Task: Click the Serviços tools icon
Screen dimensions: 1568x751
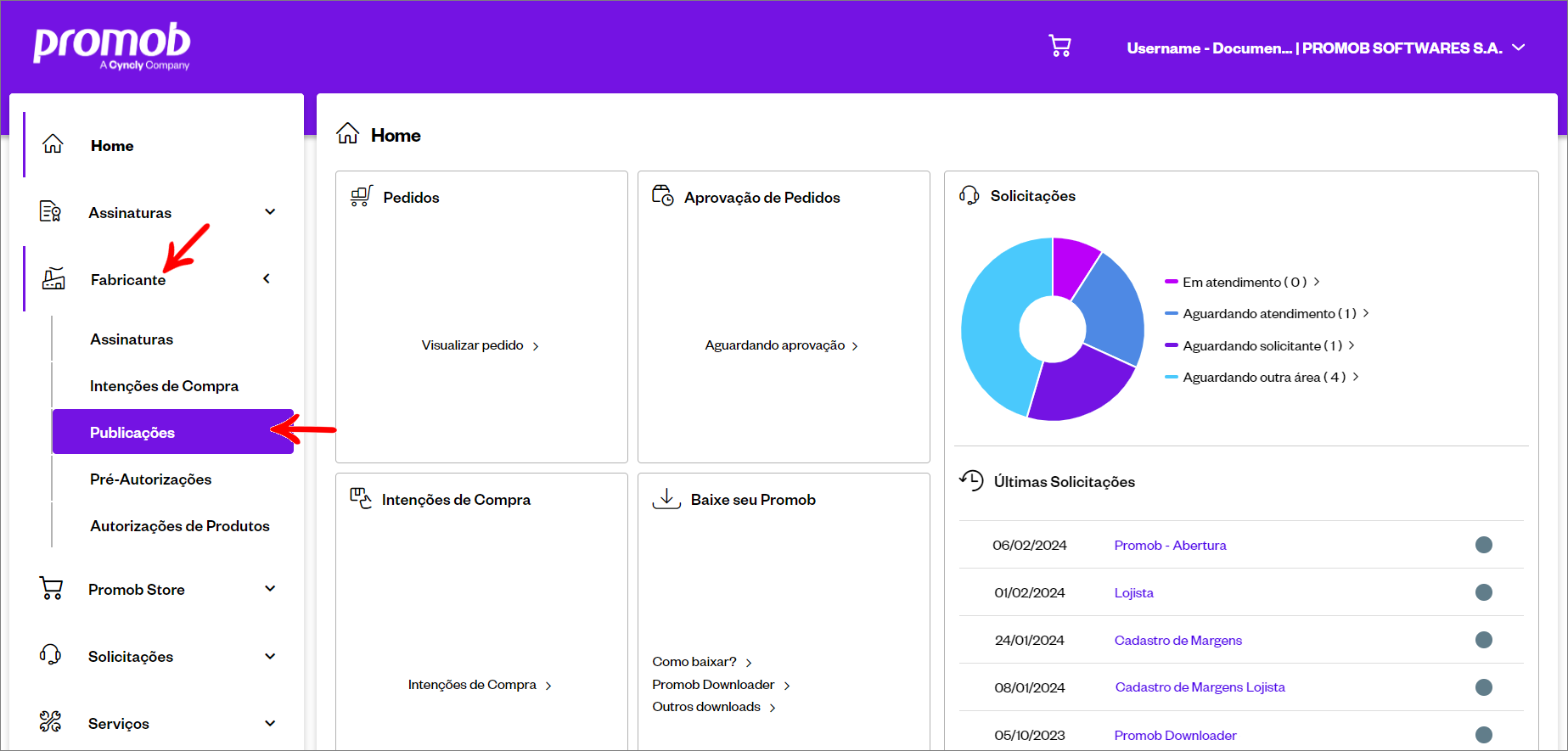Action: (x=50, y=722)
